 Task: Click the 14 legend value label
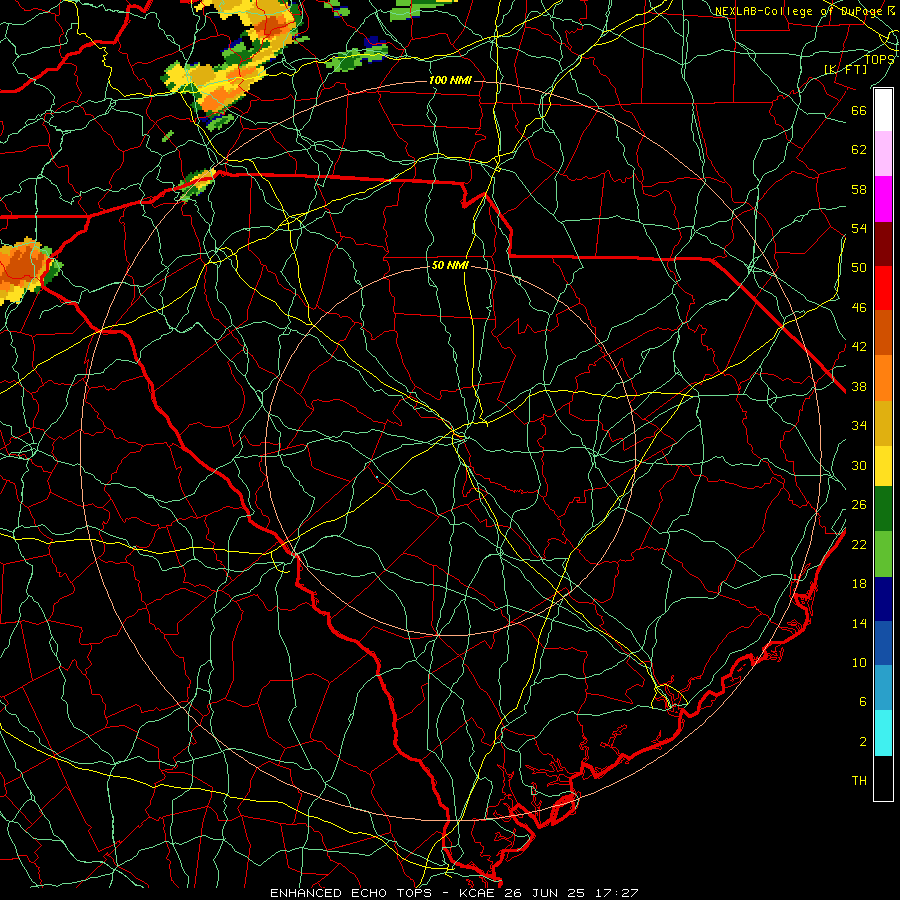(x=859, y=623)
